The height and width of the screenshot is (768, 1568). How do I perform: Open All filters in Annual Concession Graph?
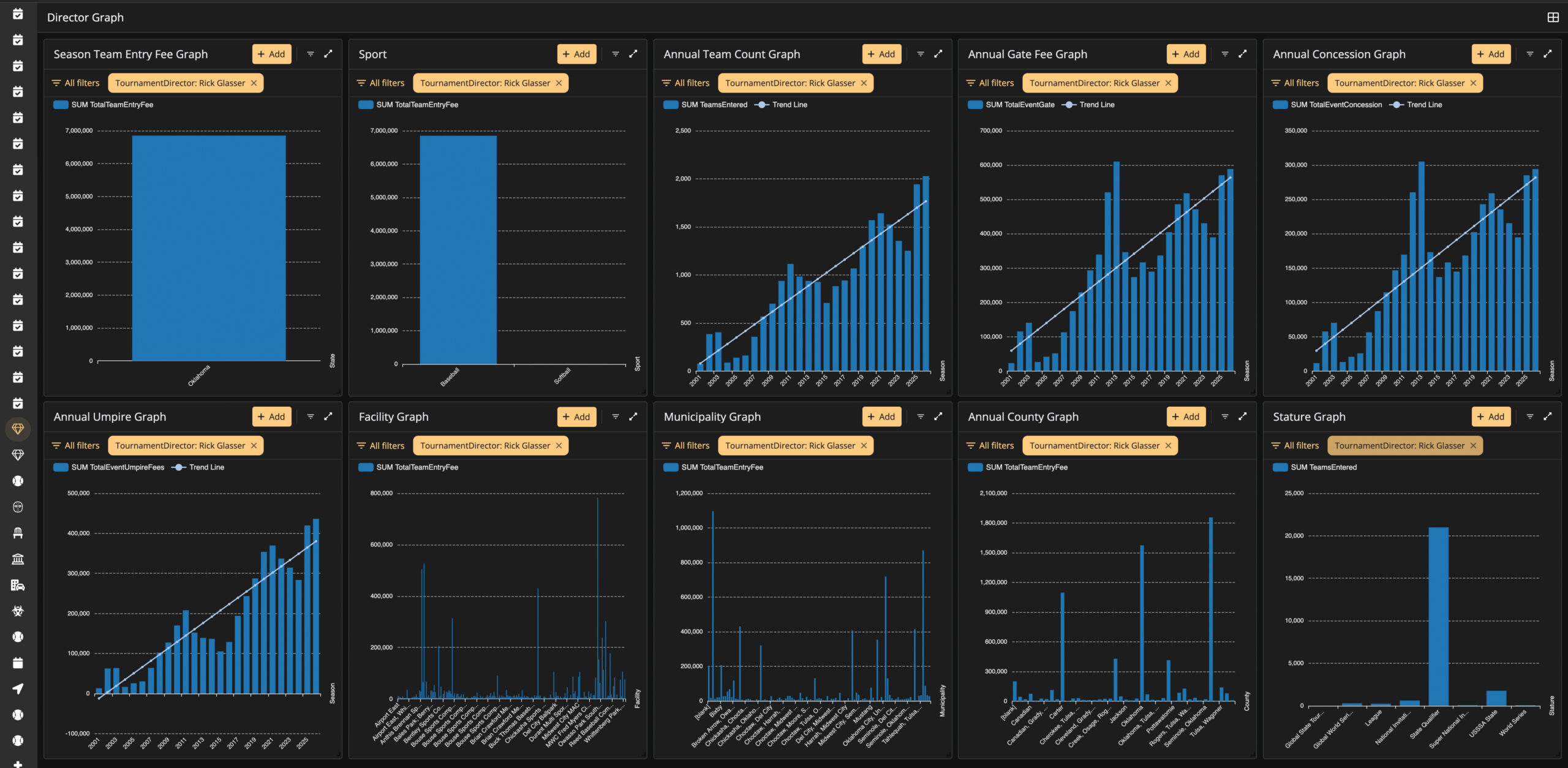click(x=1295, y=83)
